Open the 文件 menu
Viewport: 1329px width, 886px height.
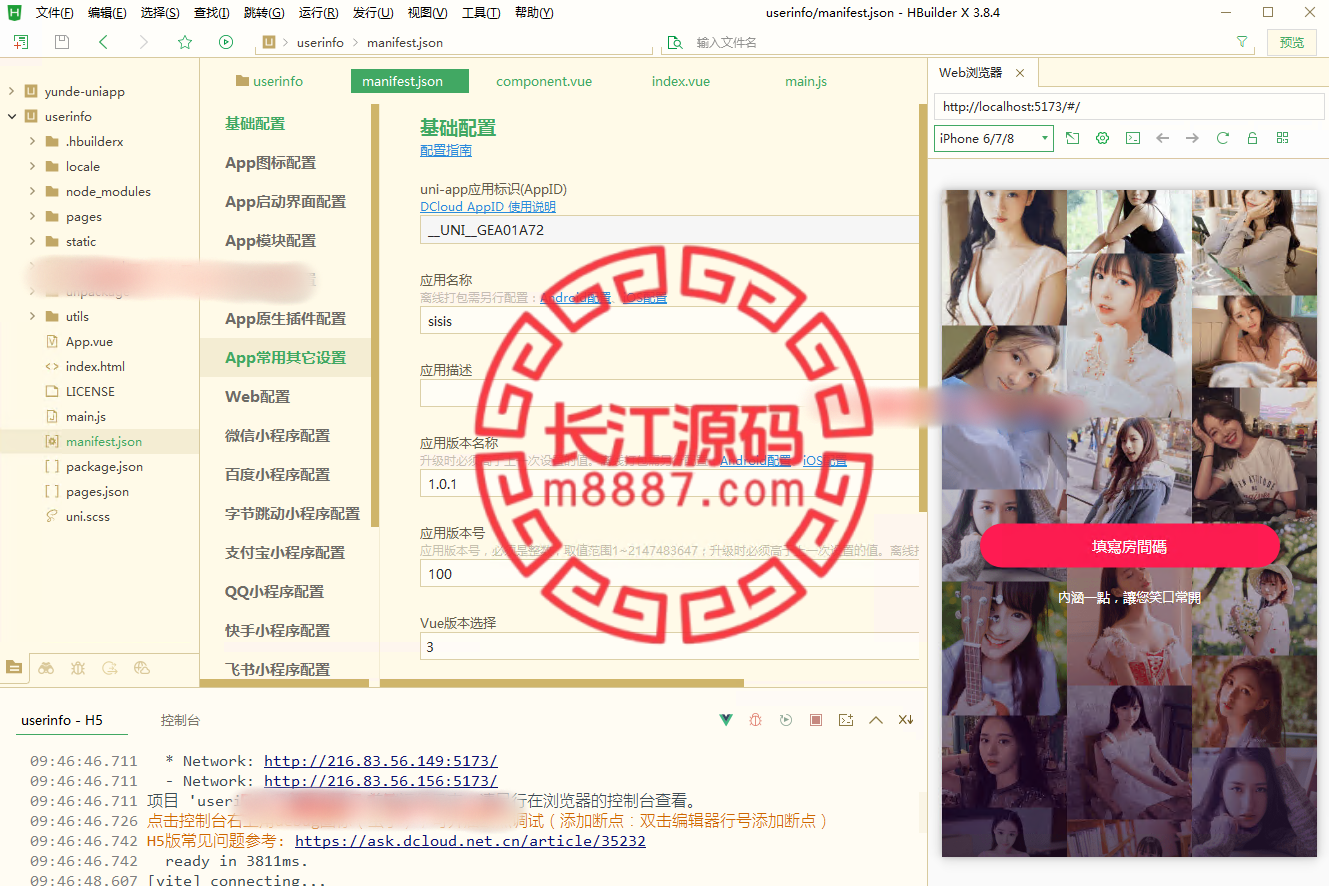(55, 13)
